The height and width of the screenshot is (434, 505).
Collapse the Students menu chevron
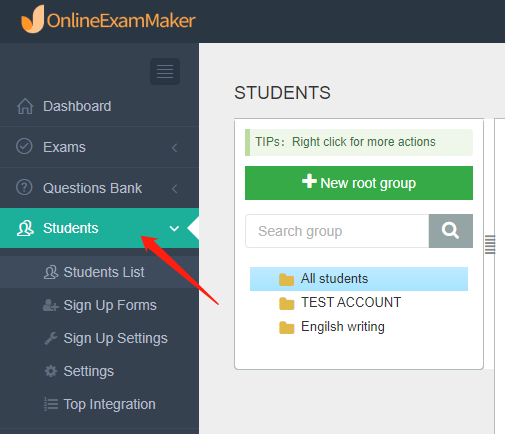click(x=174, y=229)
